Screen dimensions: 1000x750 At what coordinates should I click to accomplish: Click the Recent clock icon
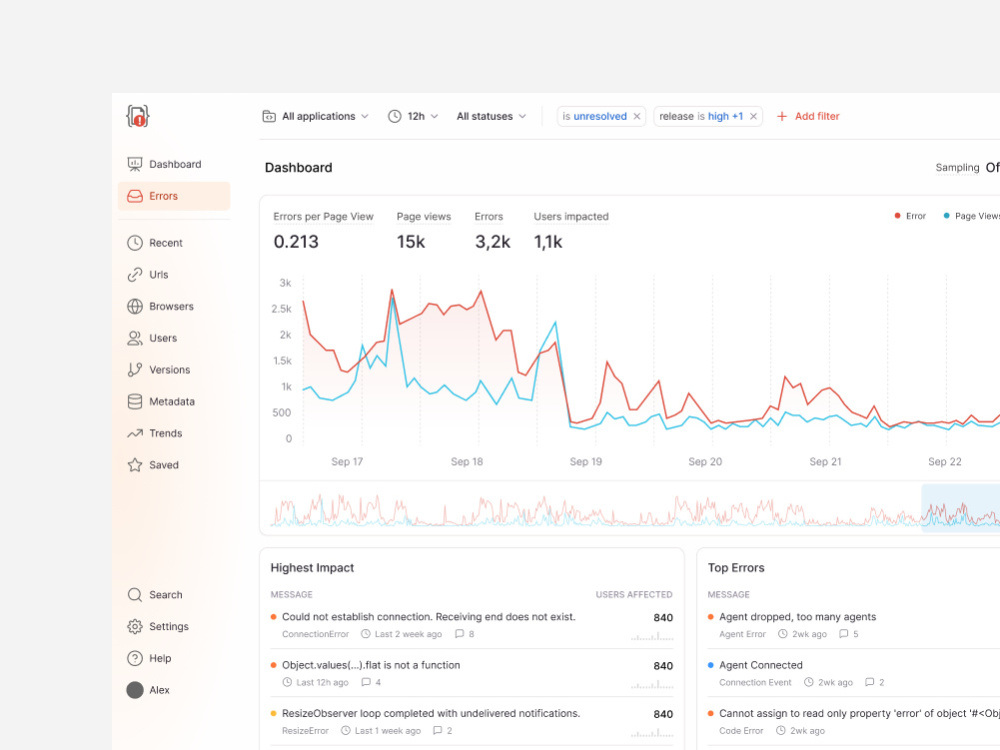pyautogui.click(x=135, y=243)
